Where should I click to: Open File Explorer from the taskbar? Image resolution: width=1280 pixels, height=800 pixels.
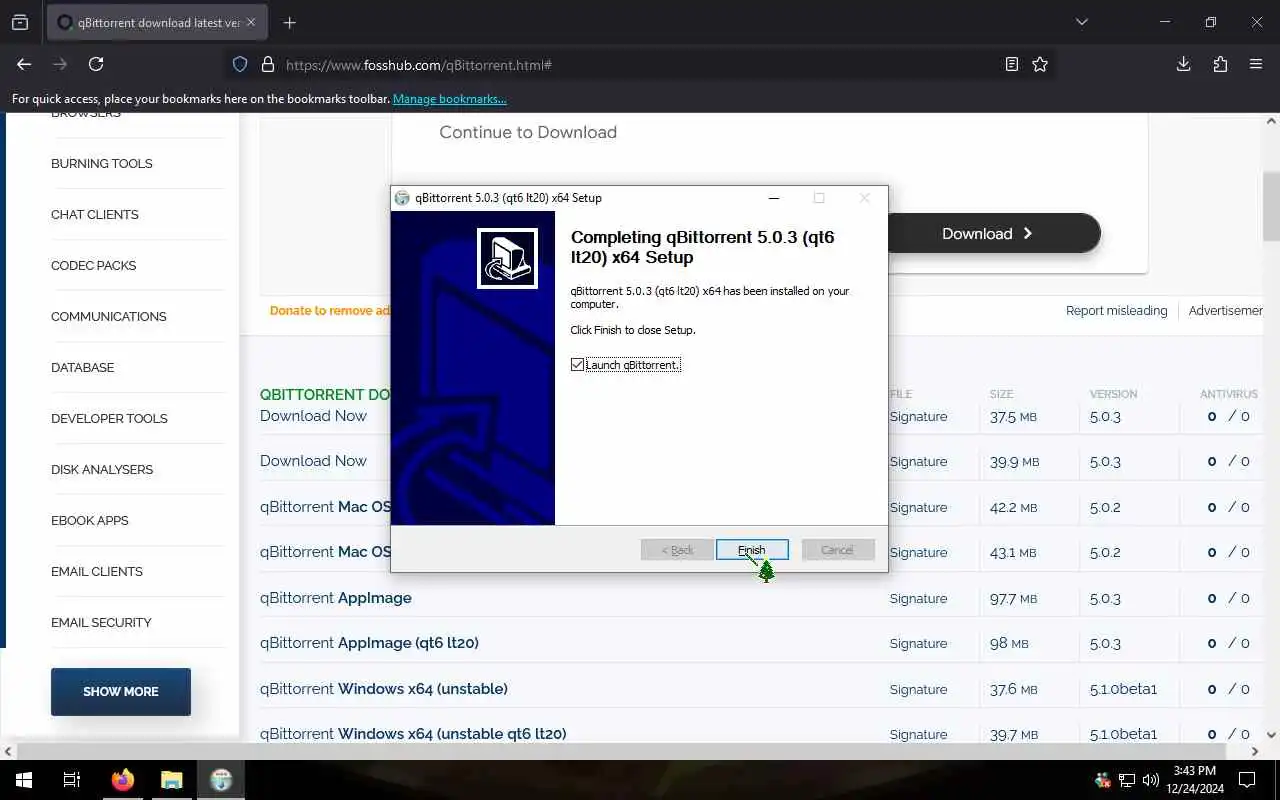(172, 780)
